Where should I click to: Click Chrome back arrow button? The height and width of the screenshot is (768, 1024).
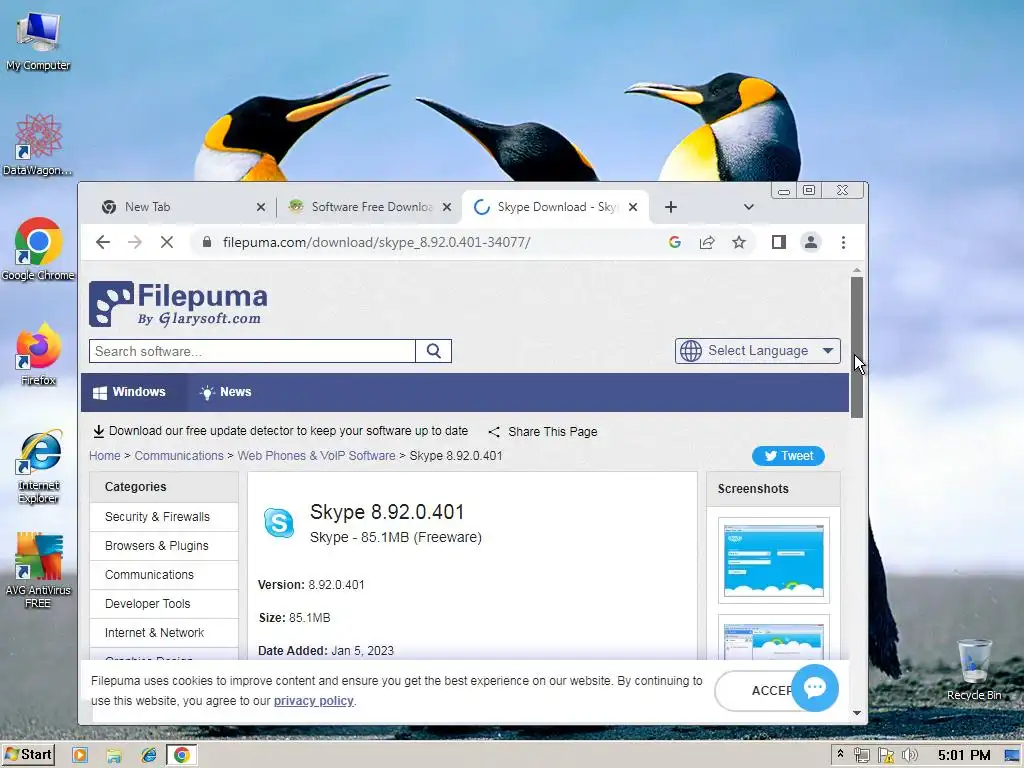point(103,242)
